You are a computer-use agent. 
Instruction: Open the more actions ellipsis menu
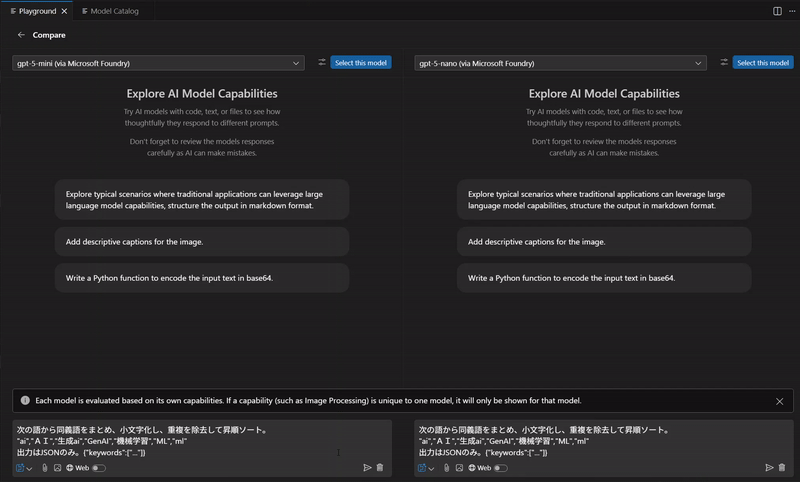(x=792, y=11)
